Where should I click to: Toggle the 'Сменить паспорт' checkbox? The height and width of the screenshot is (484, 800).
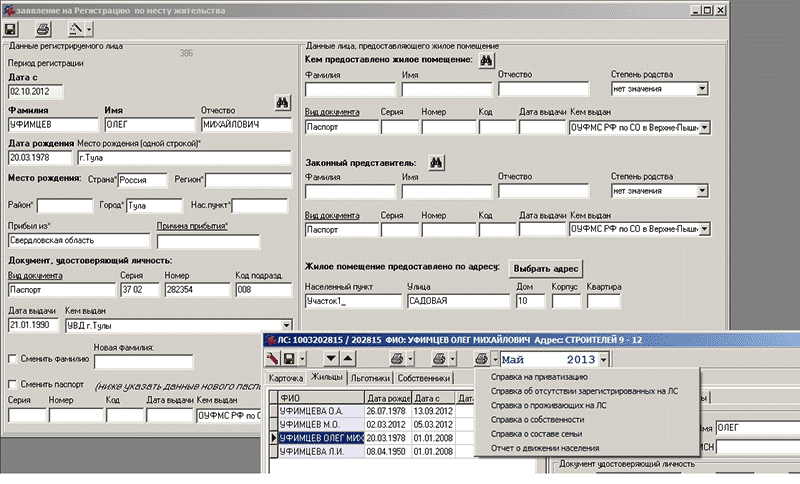[x=12, y=384]
